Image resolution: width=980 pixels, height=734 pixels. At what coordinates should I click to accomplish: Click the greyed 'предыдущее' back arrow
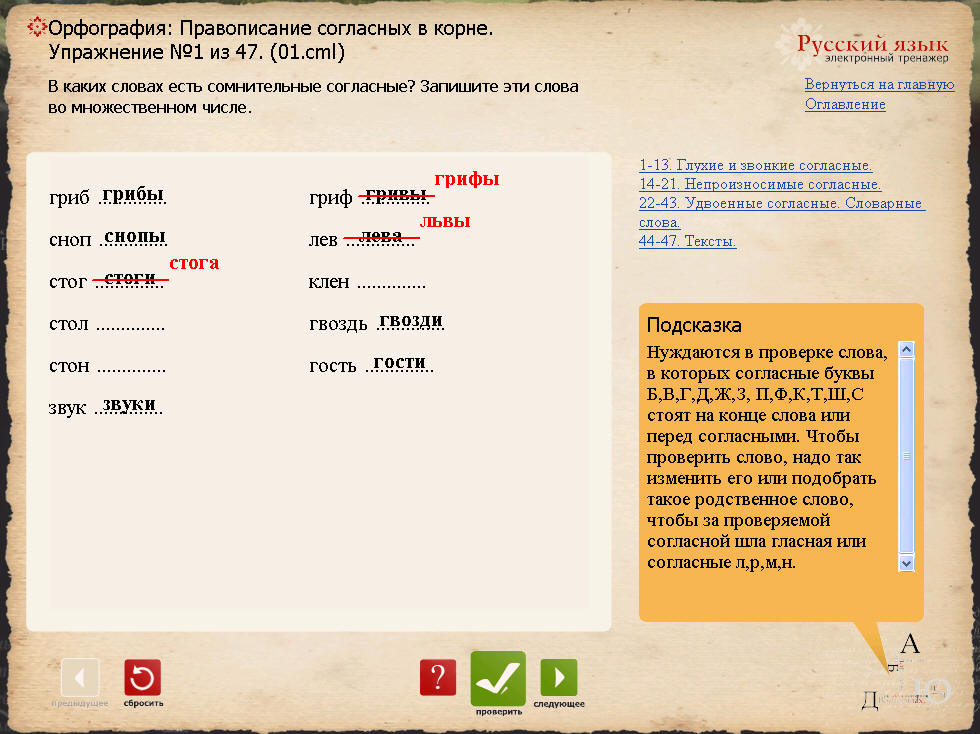[80, 678]
